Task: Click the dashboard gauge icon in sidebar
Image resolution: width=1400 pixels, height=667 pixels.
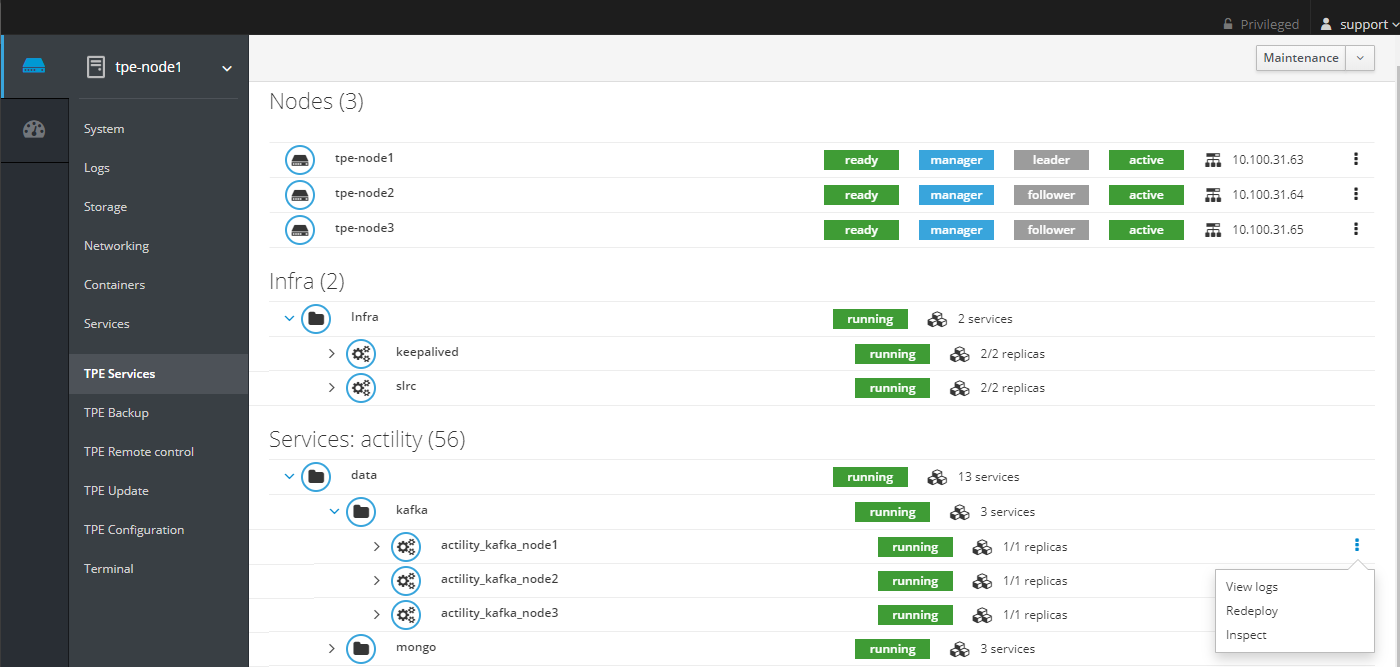Action: [34, 129]
